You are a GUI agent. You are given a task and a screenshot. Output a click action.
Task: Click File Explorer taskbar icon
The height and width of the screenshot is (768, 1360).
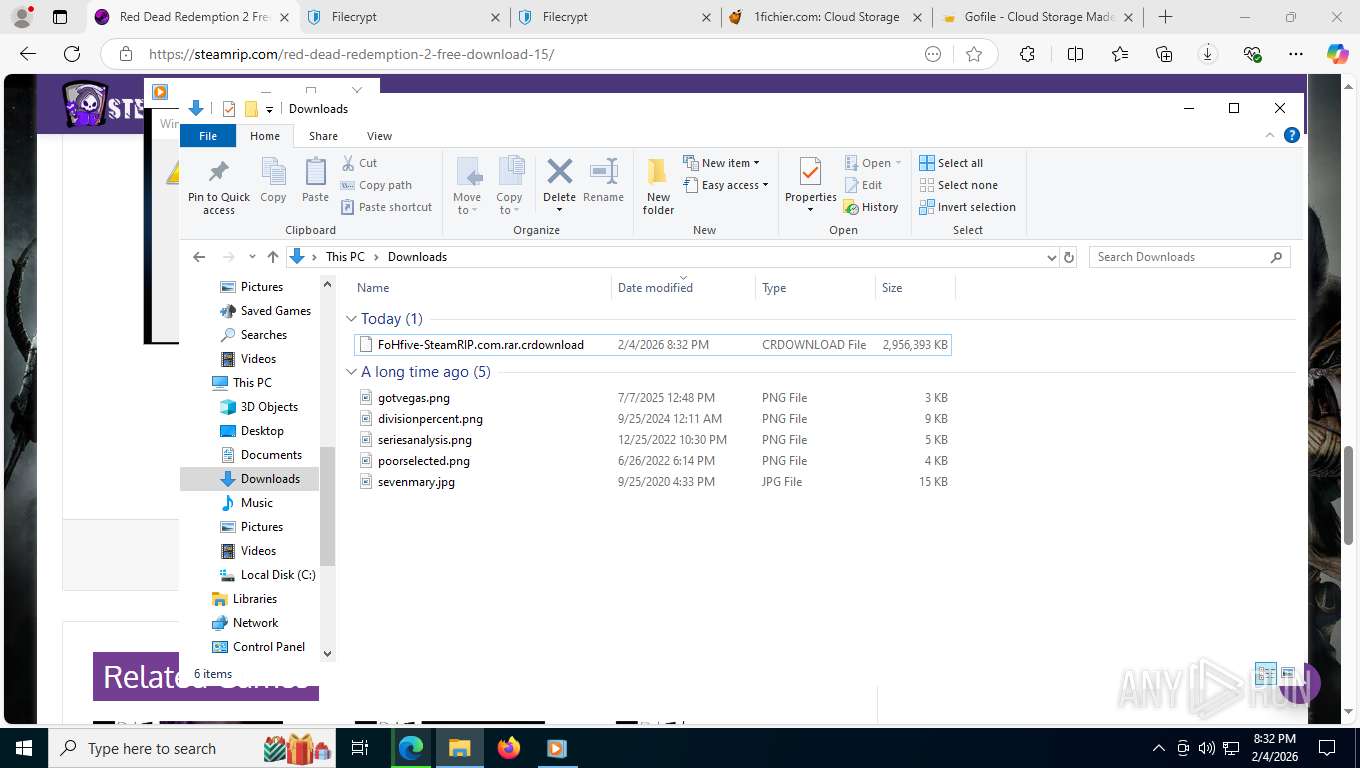[x=459, y=748]
